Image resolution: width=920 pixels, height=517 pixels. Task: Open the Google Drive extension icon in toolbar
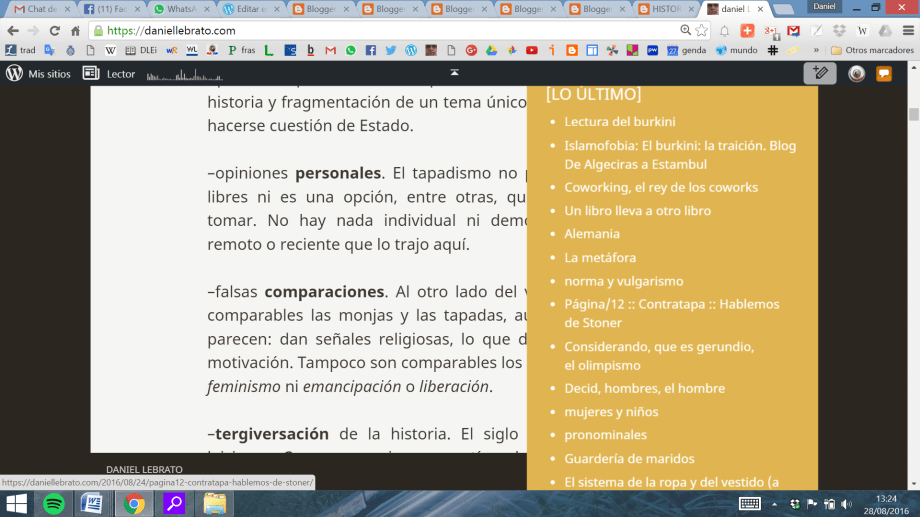885,31
